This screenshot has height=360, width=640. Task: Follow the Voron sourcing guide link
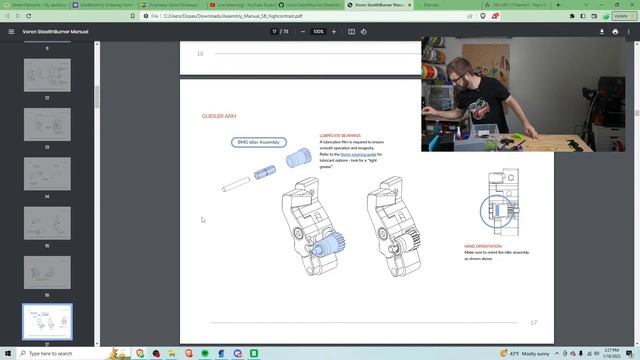358,154
